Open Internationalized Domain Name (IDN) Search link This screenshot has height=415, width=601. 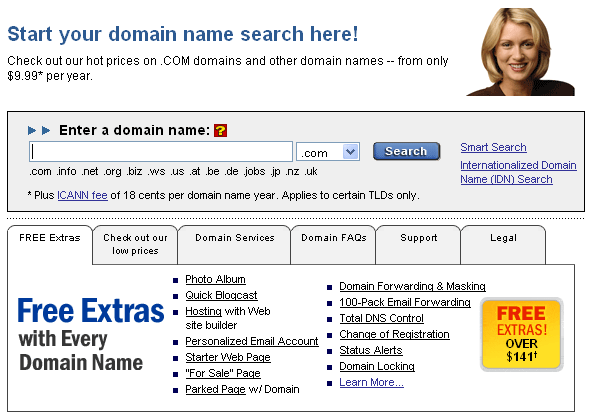pyautogui.click(x=518, y=172)
